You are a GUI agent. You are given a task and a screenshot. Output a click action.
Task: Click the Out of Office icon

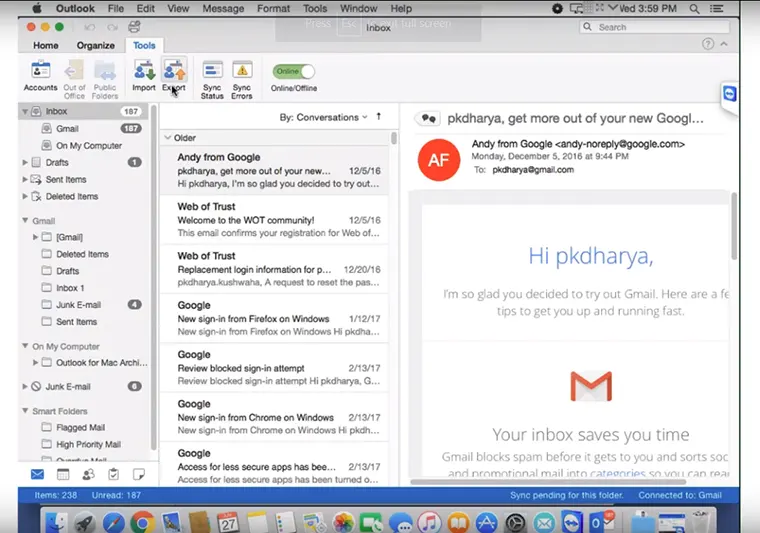pos(74,79)
